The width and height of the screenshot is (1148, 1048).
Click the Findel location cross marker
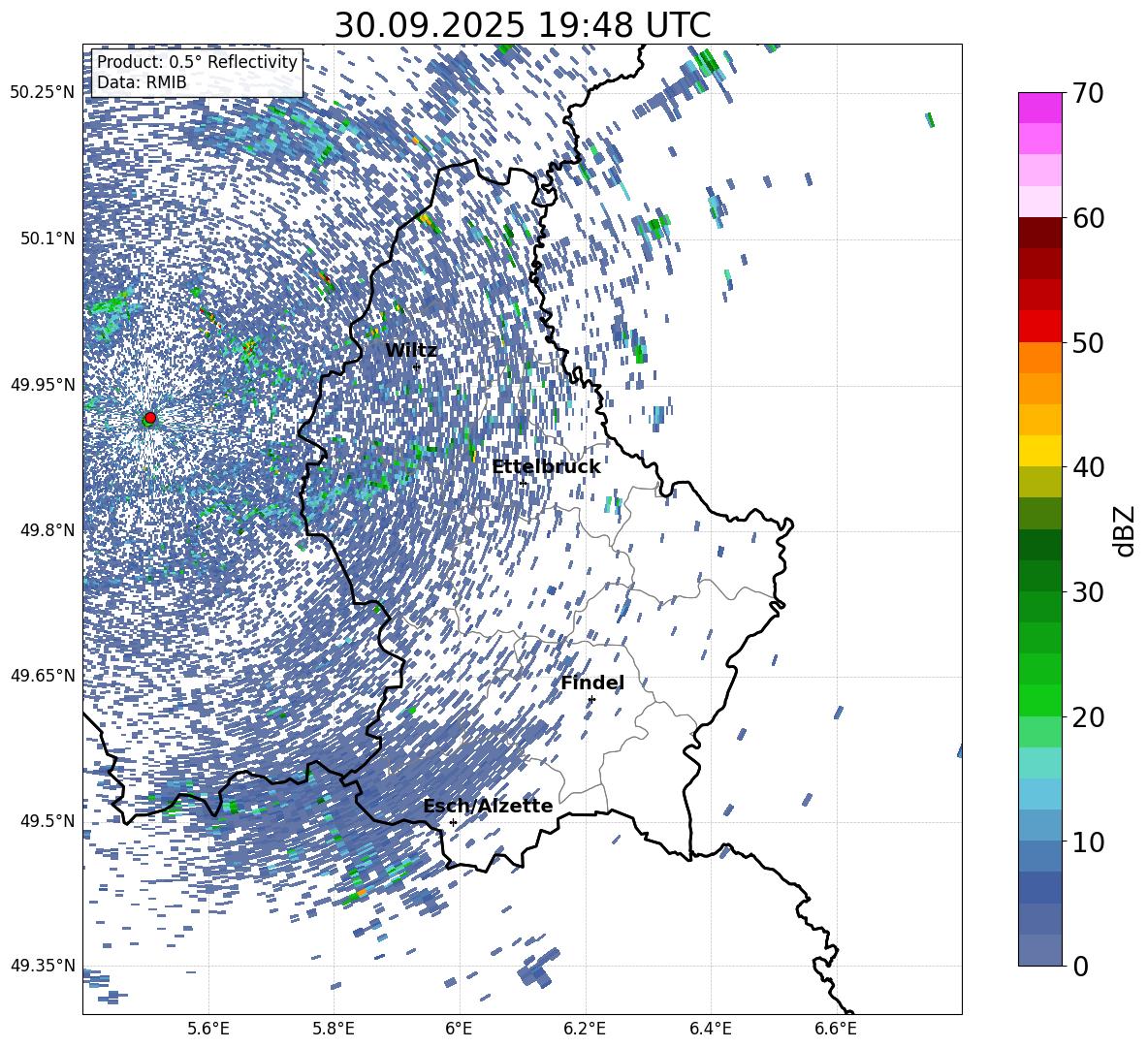[591, 700]
